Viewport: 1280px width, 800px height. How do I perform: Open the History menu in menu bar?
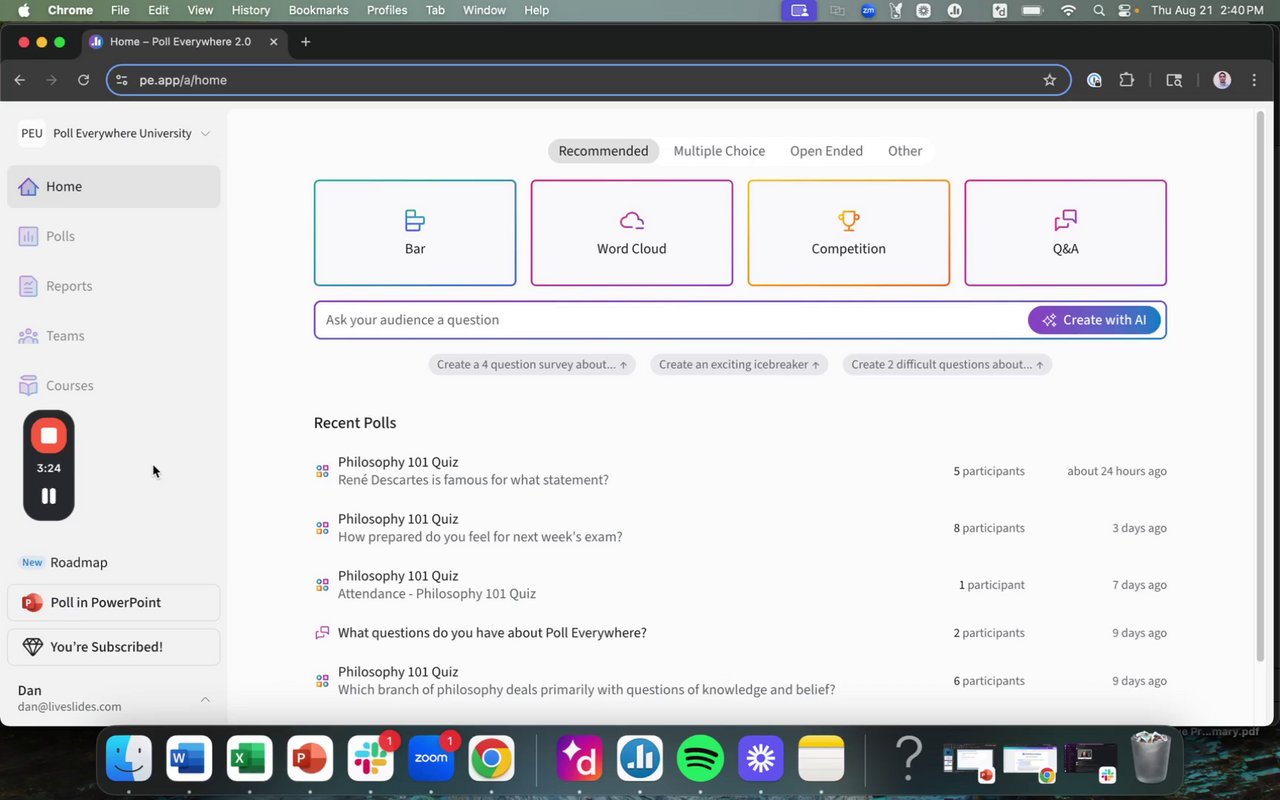[x=251, y=10]
